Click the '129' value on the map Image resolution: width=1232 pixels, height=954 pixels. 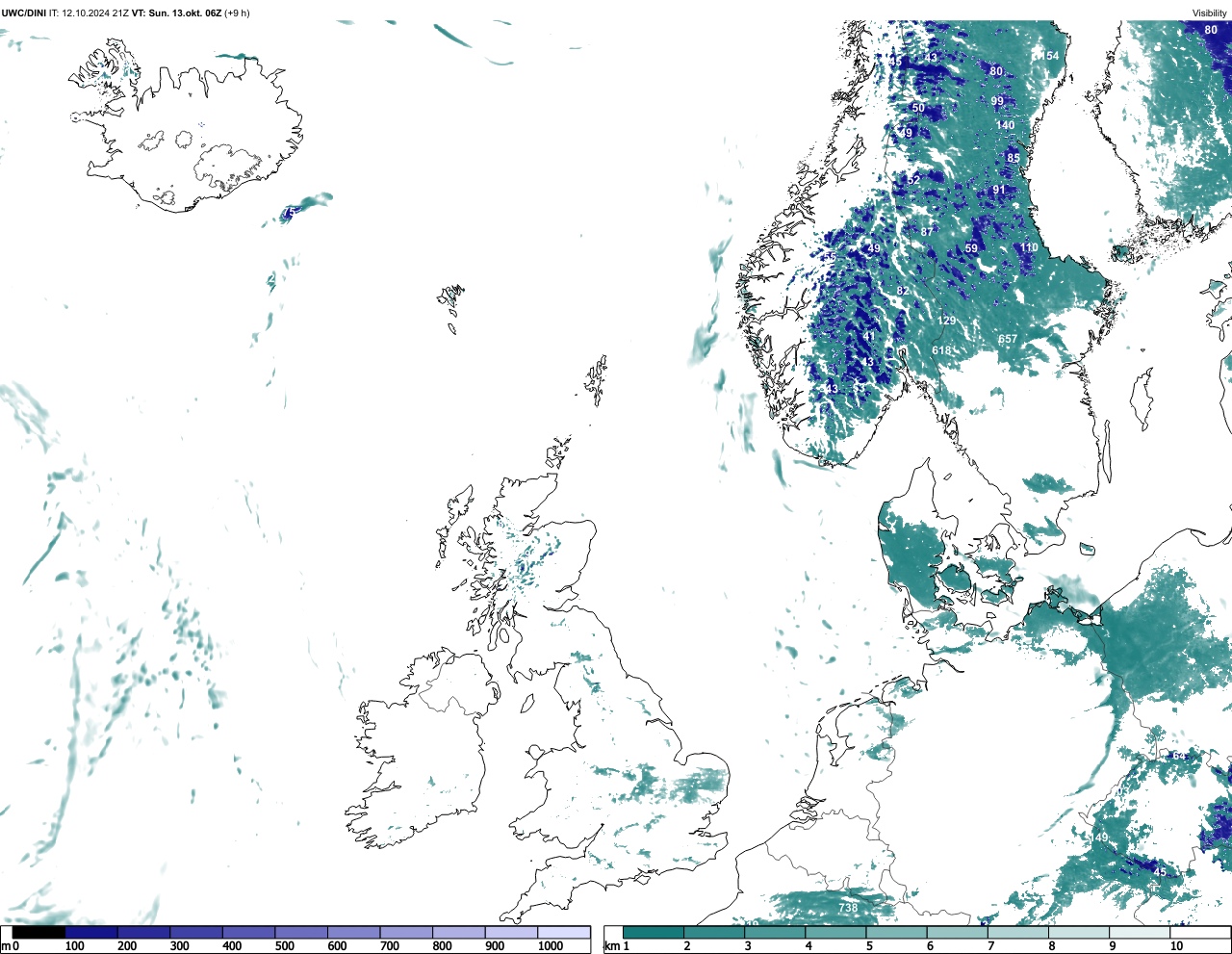[947, 321]
